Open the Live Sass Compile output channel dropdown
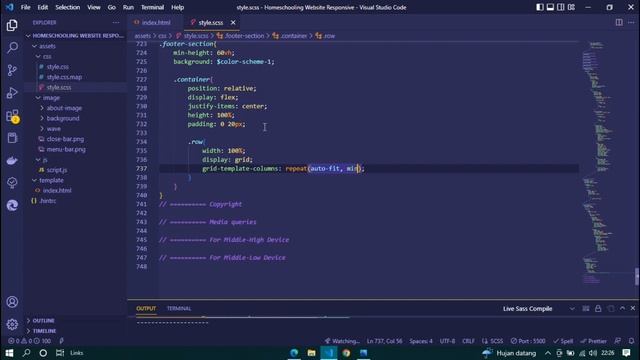Image resolution: width=640 pixels, height=360 pixels. pos(539,309)
